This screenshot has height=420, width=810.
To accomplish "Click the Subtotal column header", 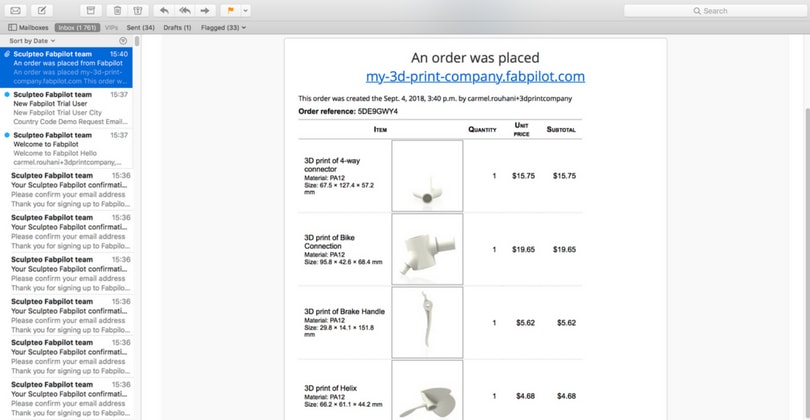I will (x=561, y=130).
